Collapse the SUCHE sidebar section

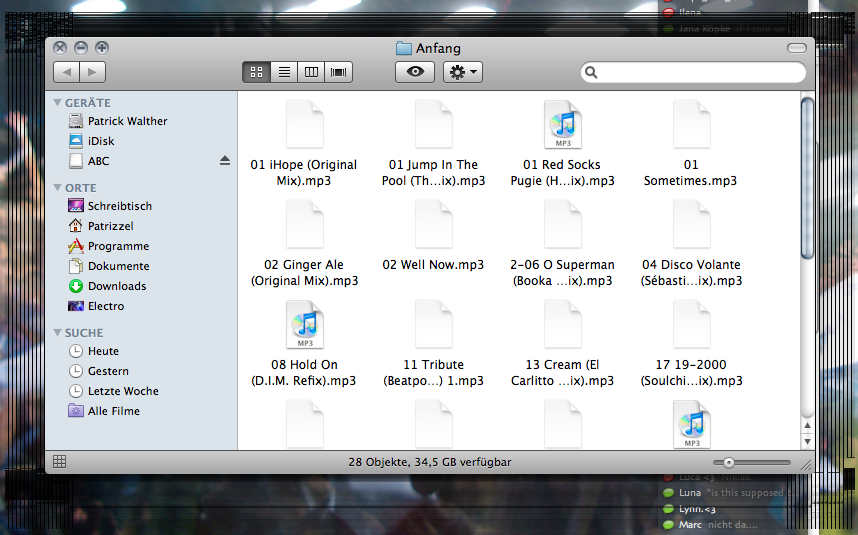59,333
